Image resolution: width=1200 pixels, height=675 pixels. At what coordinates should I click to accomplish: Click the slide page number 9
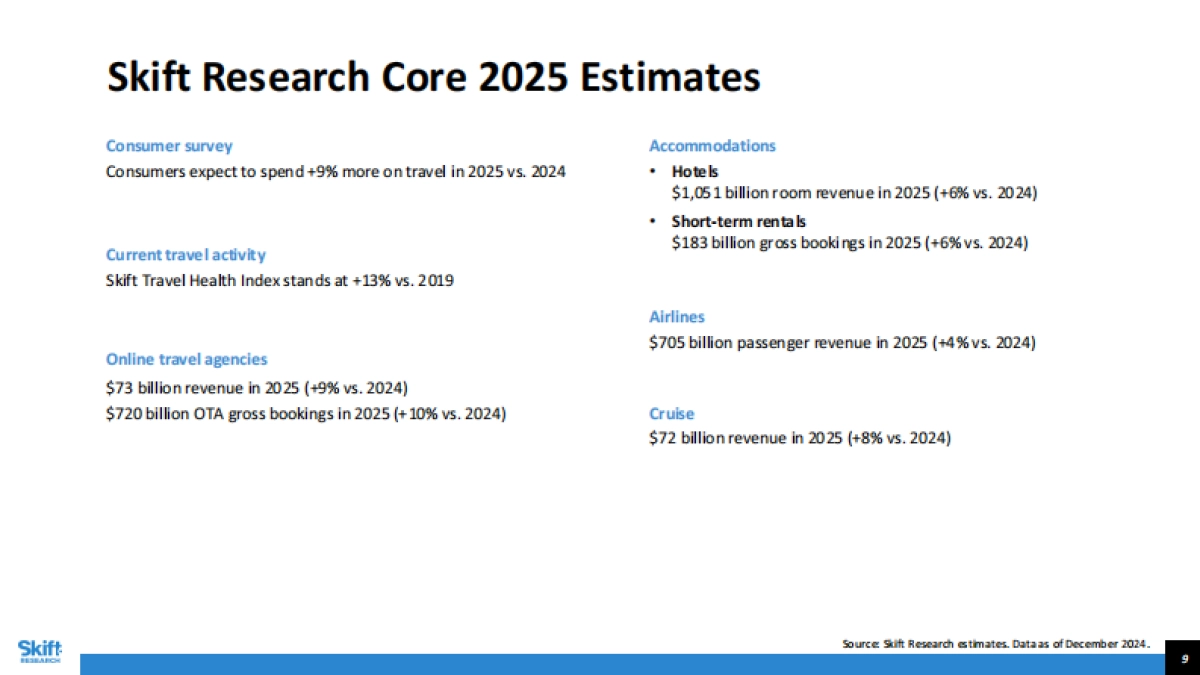click(1183, 658)
